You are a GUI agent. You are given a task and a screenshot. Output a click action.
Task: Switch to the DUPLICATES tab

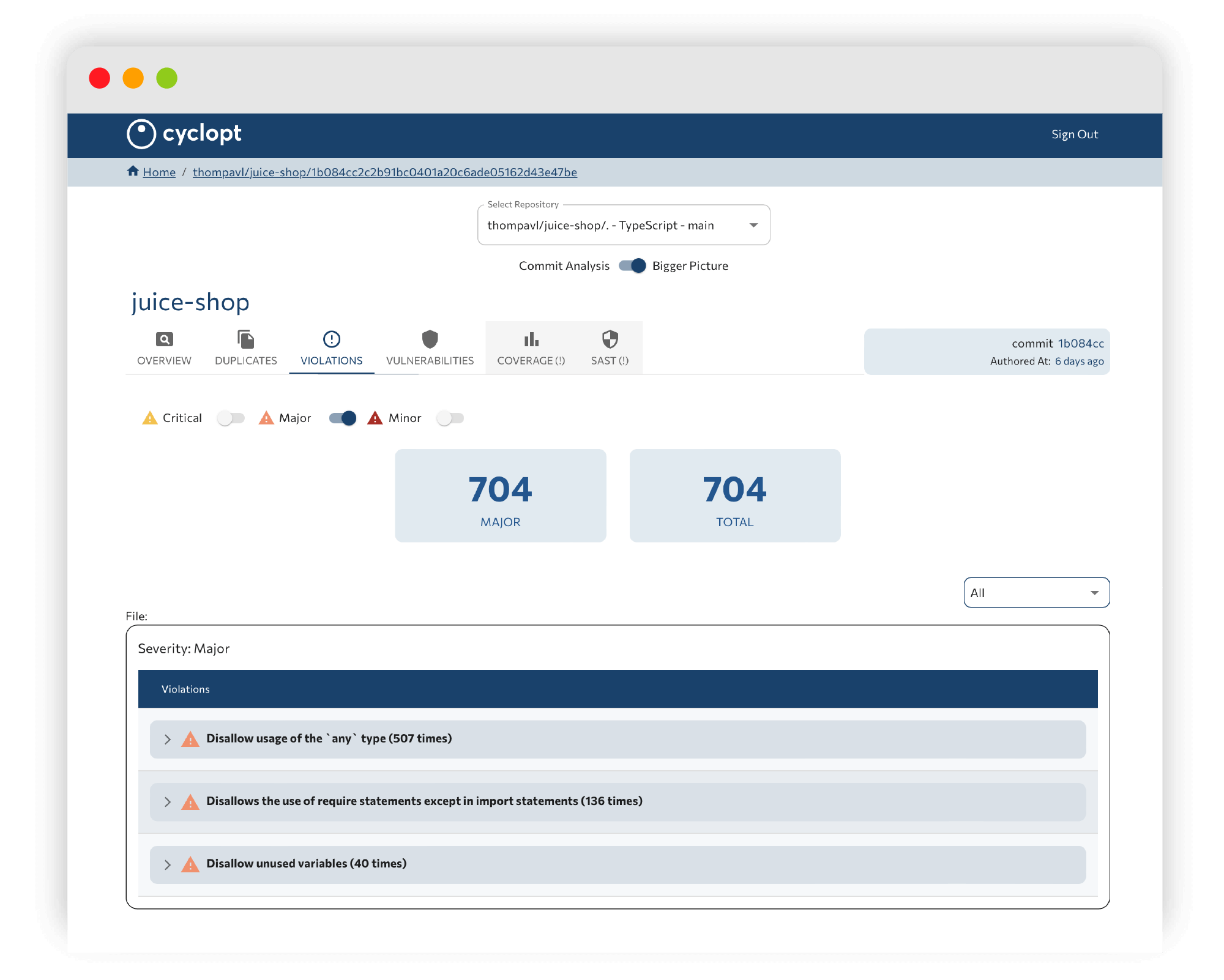click(x=246, y=348)
